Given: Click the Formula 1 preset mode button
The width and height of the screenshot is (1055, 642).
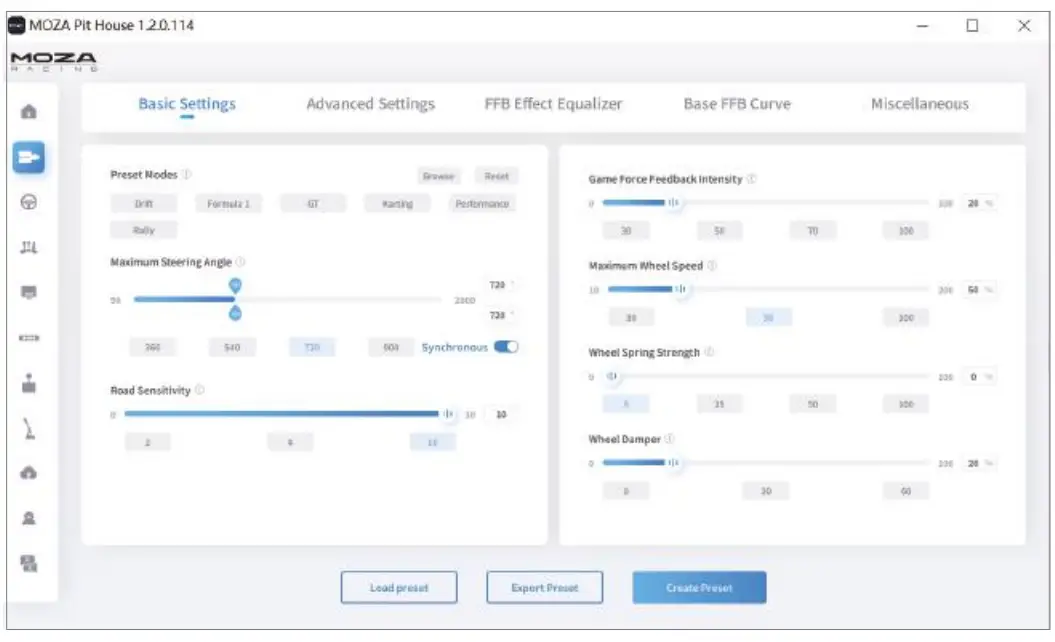Looking at the screenshot, I should (x=228, y=203).
